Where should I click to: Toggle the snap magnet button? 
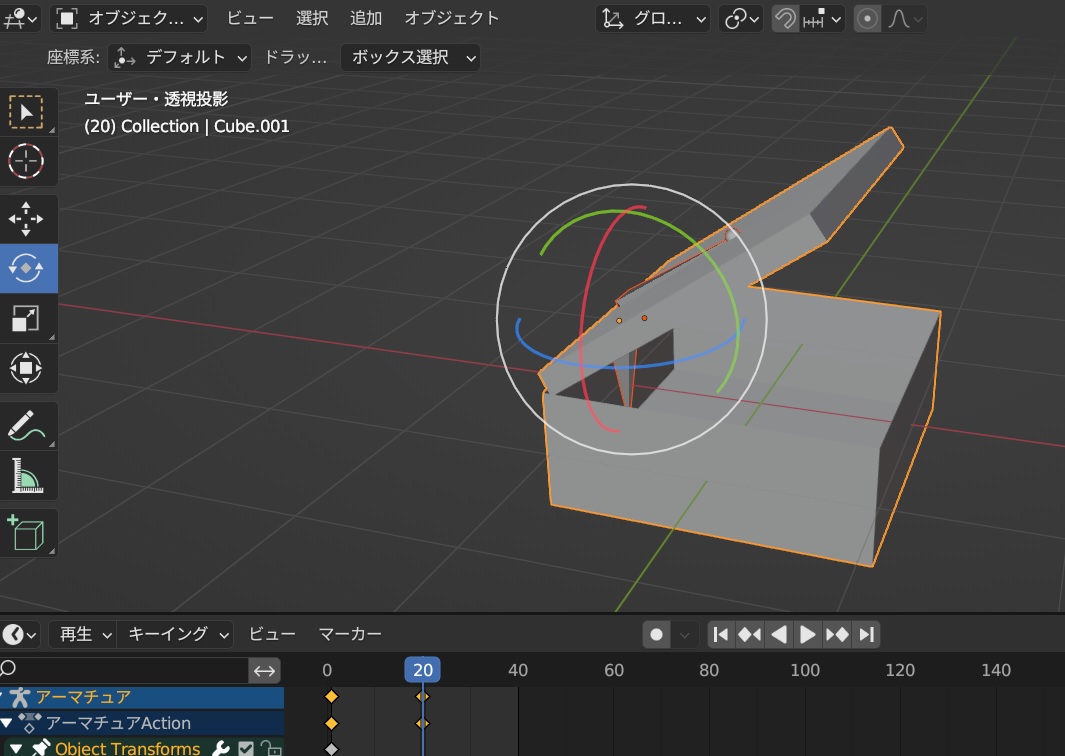tap(785, 18)
